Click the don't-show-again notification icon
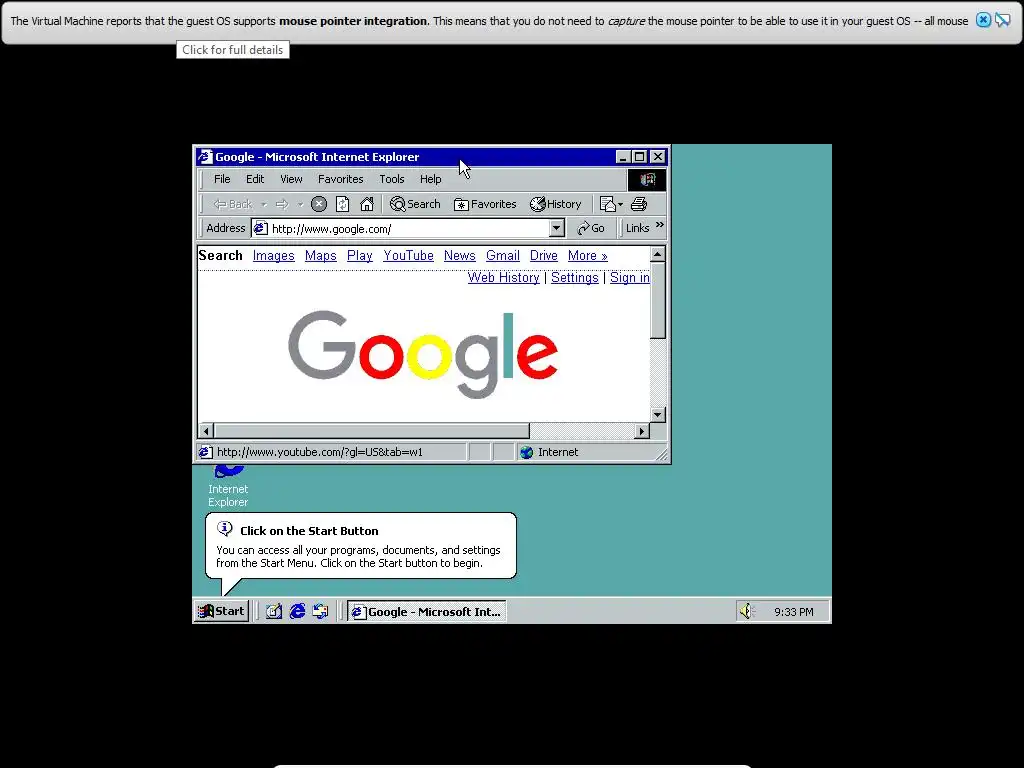The width and height of the screenshot is (1024, 768). click(x=1002, y=20)
